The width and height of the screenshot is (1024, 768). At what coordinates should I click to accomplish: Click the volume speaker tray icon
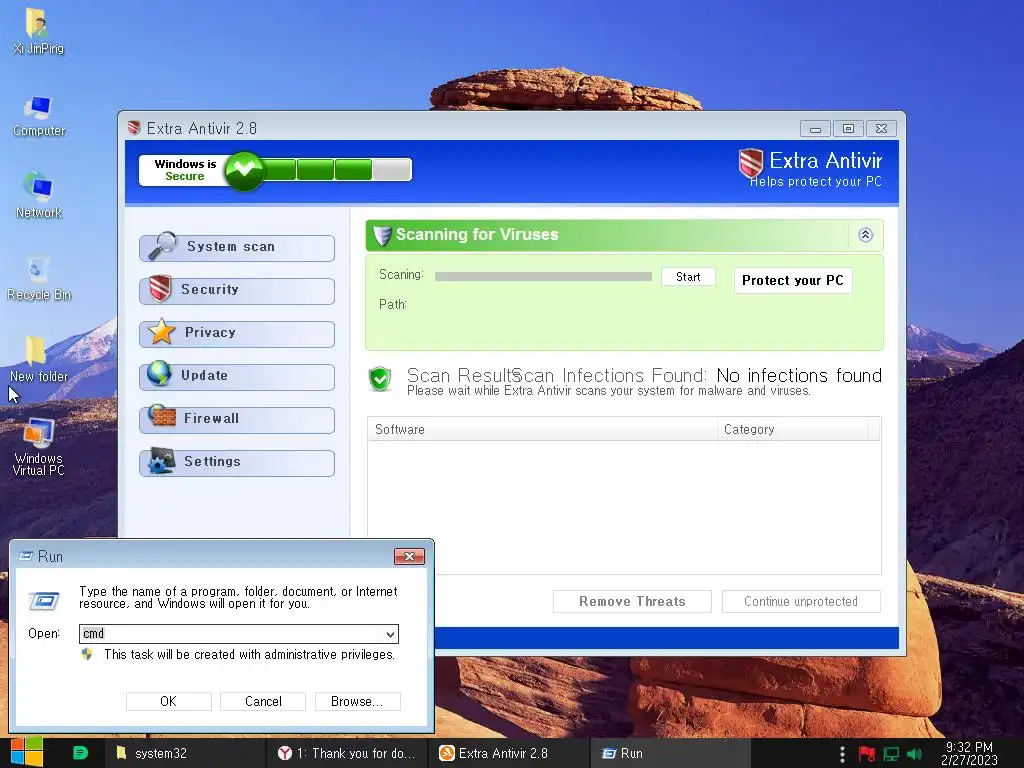click(914, 754)
